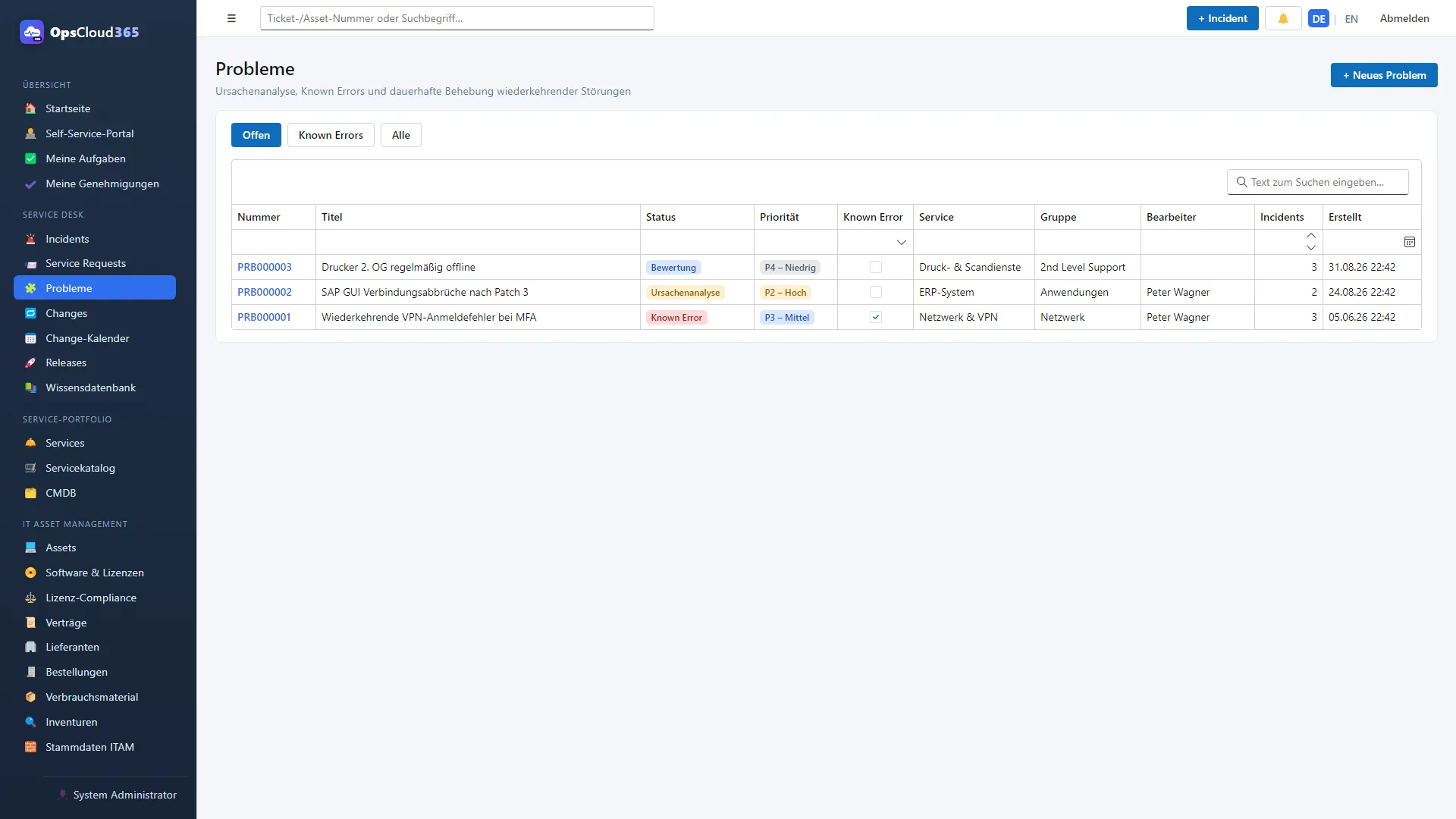Open notifications bell icon
The height and width of the screenshot is (819, 1456).
(1283, 18)
